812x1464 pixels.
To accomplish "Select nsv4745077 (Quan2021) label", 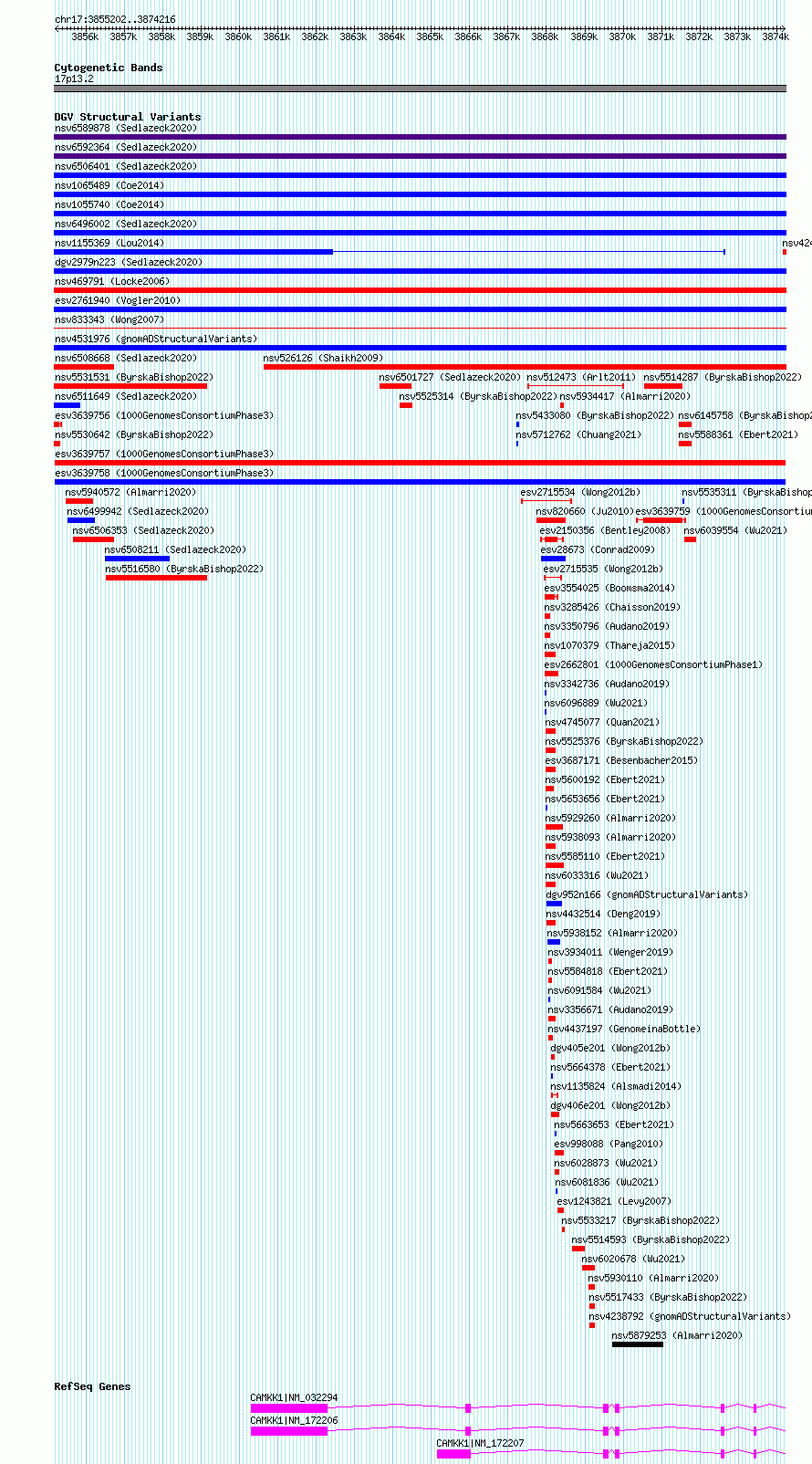I will (601, 722).
